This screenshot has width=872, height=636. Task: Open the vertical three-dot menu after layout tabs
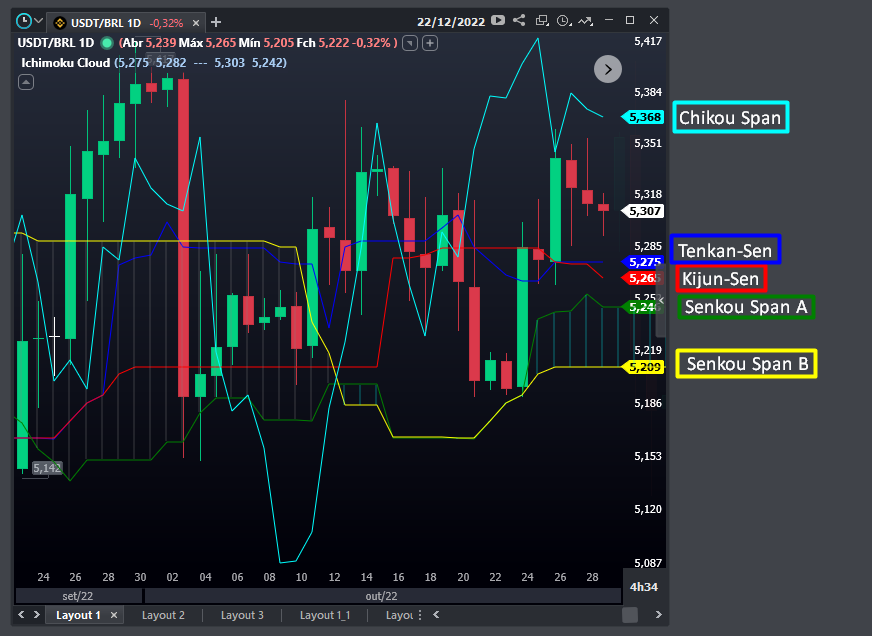[420, 615]
